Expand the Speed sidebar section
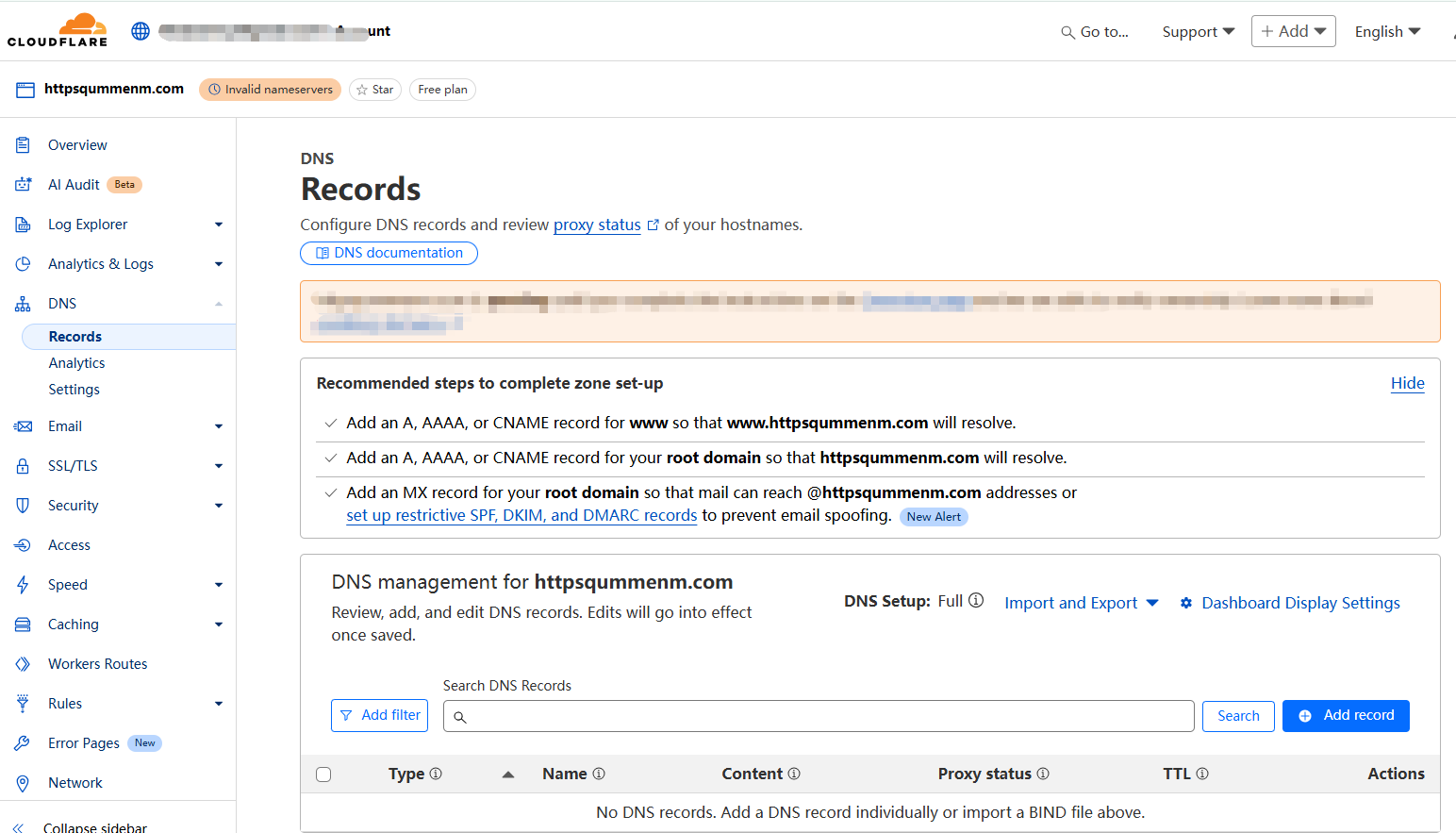This screenshot has height=833, width=1456. [x=219, y=585]
